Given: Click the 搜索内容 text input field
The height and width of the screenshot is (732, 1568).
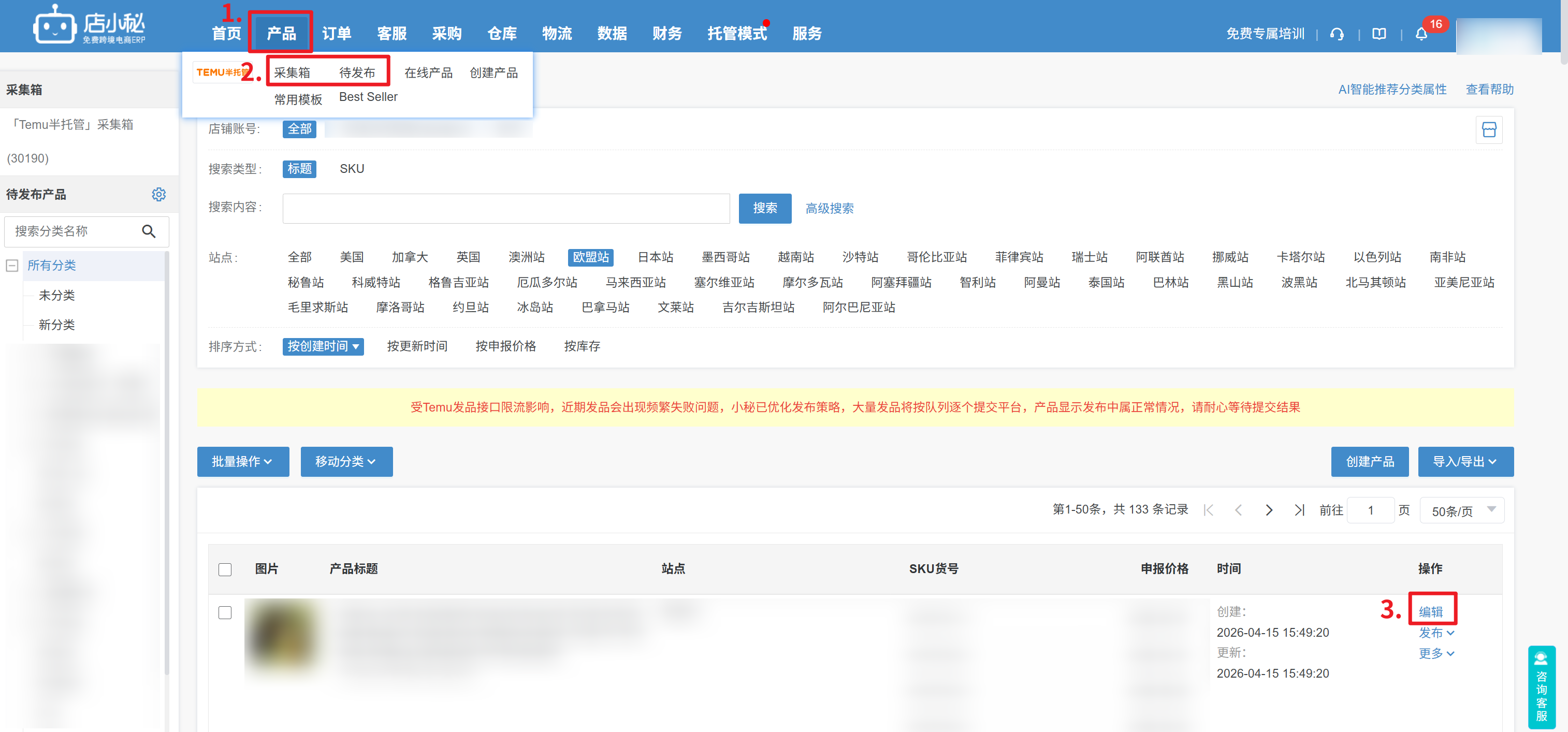Looking at the screenshot, I should point(505,208).
